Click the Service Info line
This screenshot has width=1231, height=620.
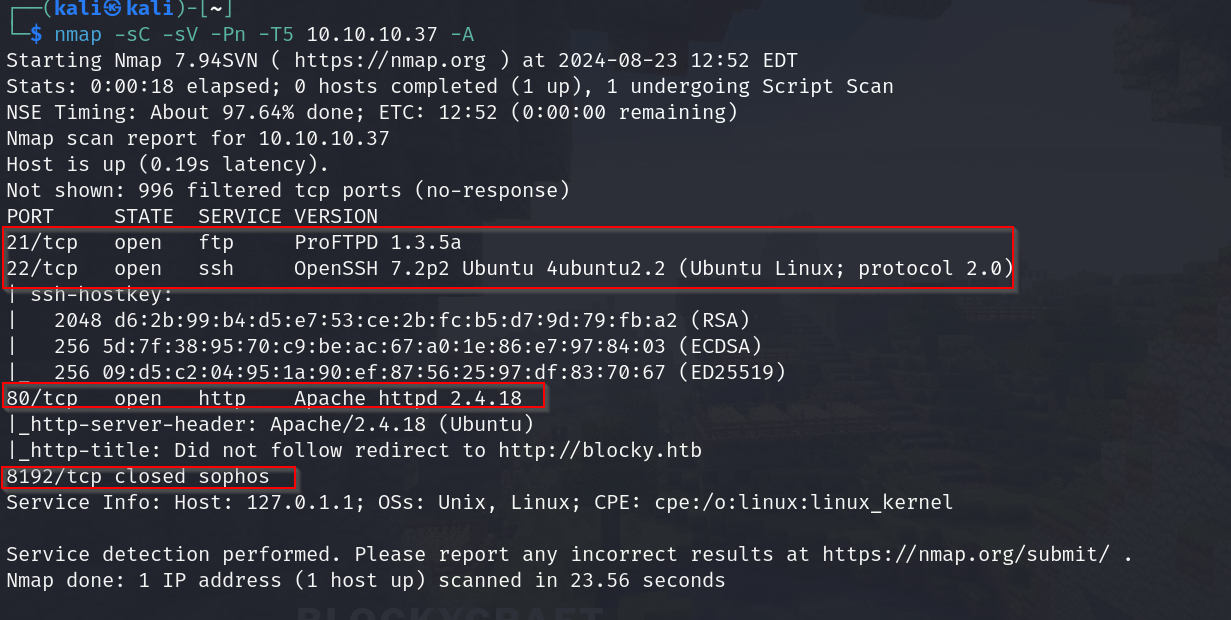[x=480, y=502]
